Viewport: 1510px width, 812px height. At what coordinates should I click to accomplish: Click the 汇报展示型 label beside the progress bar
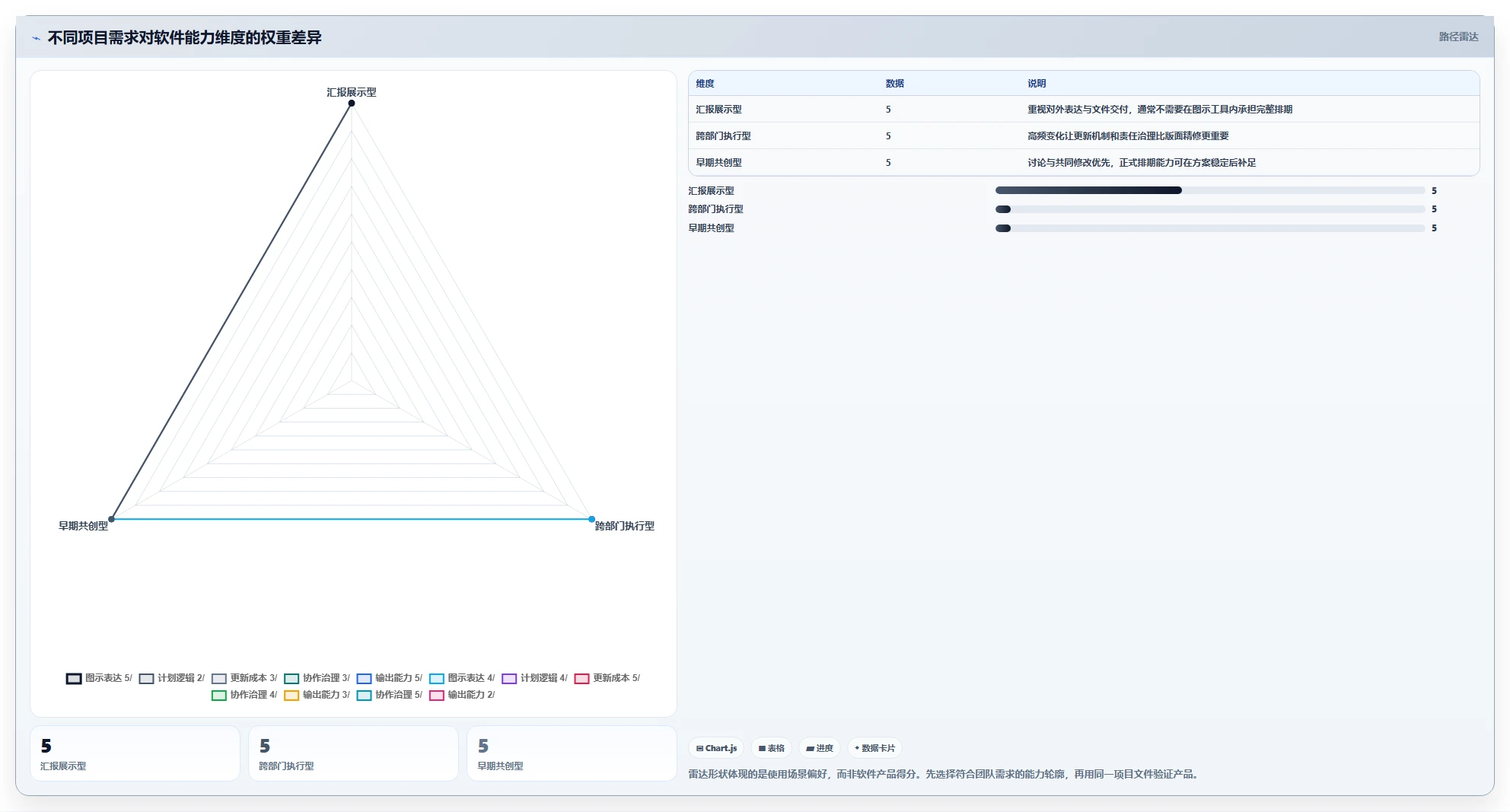pos(711,191)
